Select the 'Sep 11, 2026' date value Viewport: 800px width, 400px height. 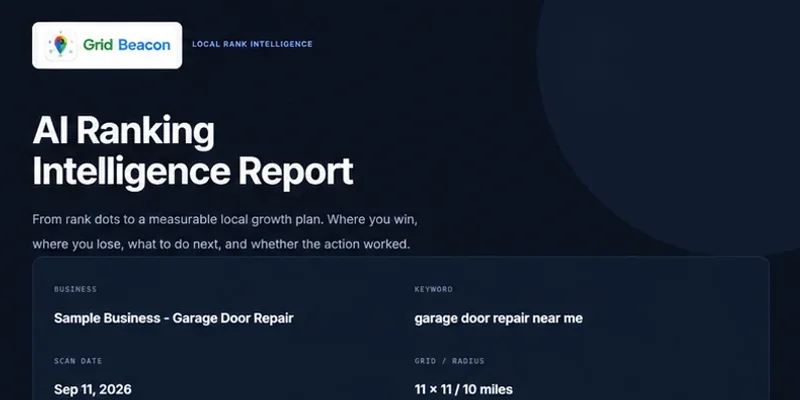93,390
